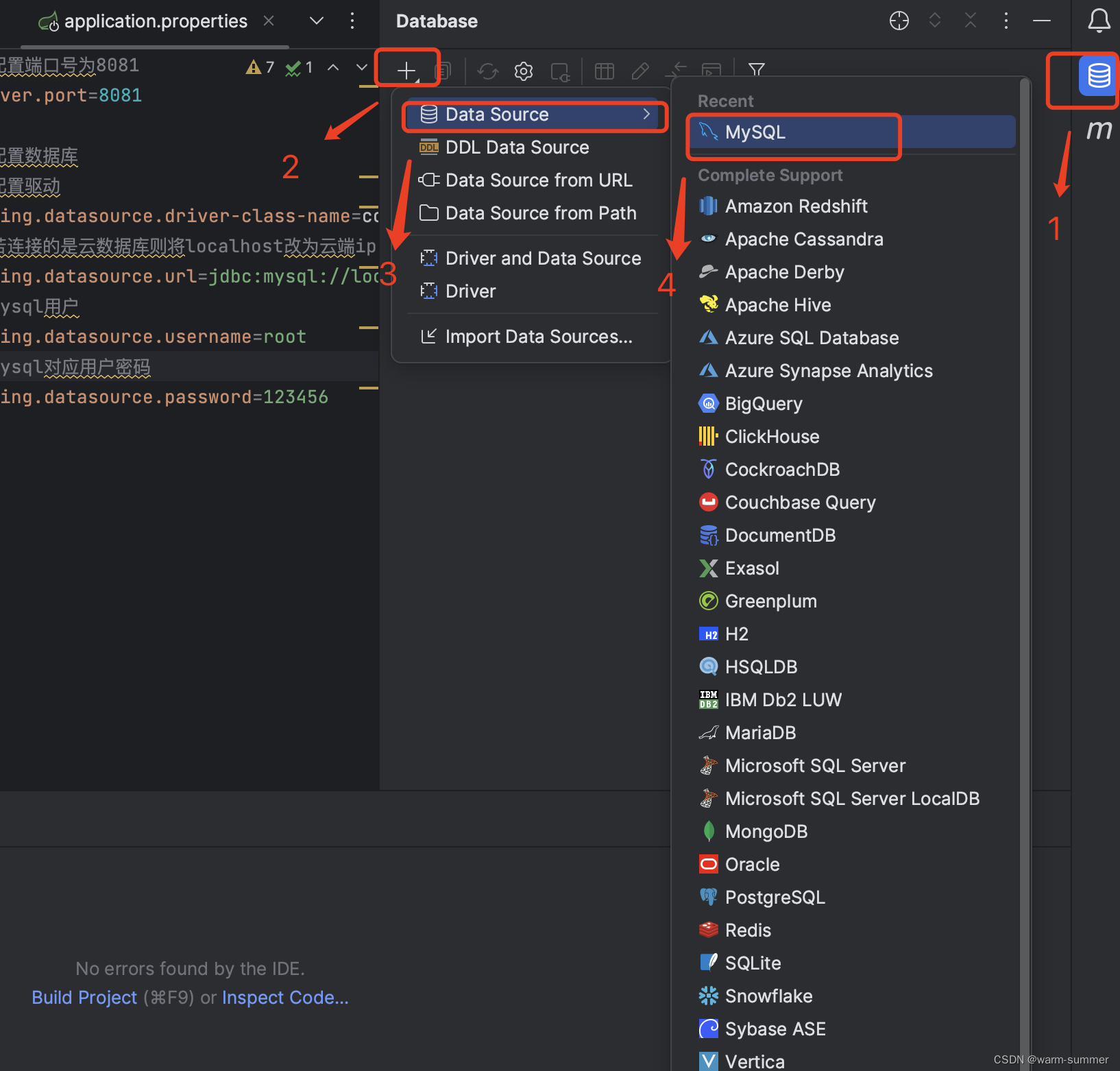Choose Couchbase Query data source
Viewport: 1120px width, 1071px height.
[852, 503]
